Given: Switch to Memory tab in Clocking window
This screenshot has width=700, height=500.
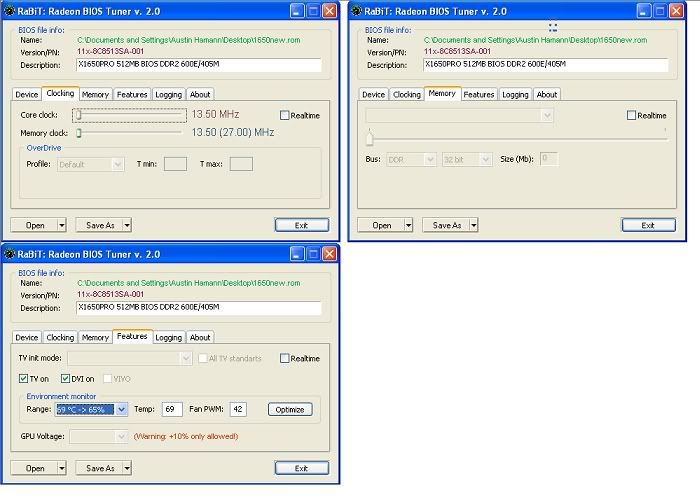Looking at the screenshot, I should 95,95.
